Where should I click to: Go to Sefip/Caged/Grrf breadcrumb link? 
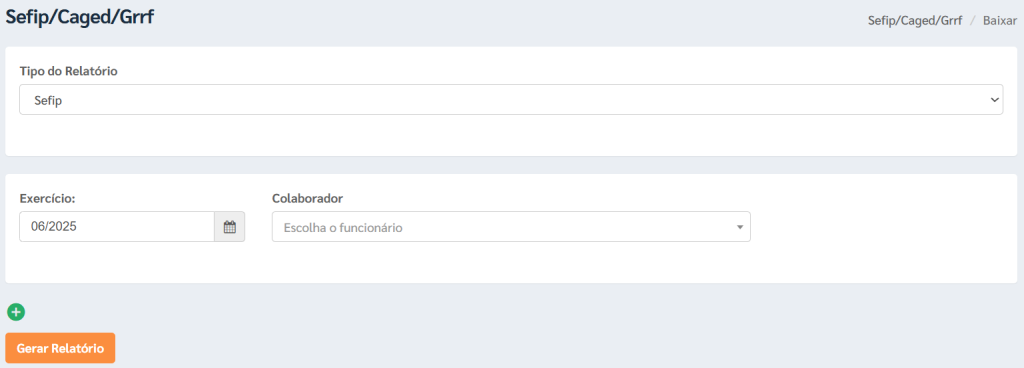(x=915, y=20)
